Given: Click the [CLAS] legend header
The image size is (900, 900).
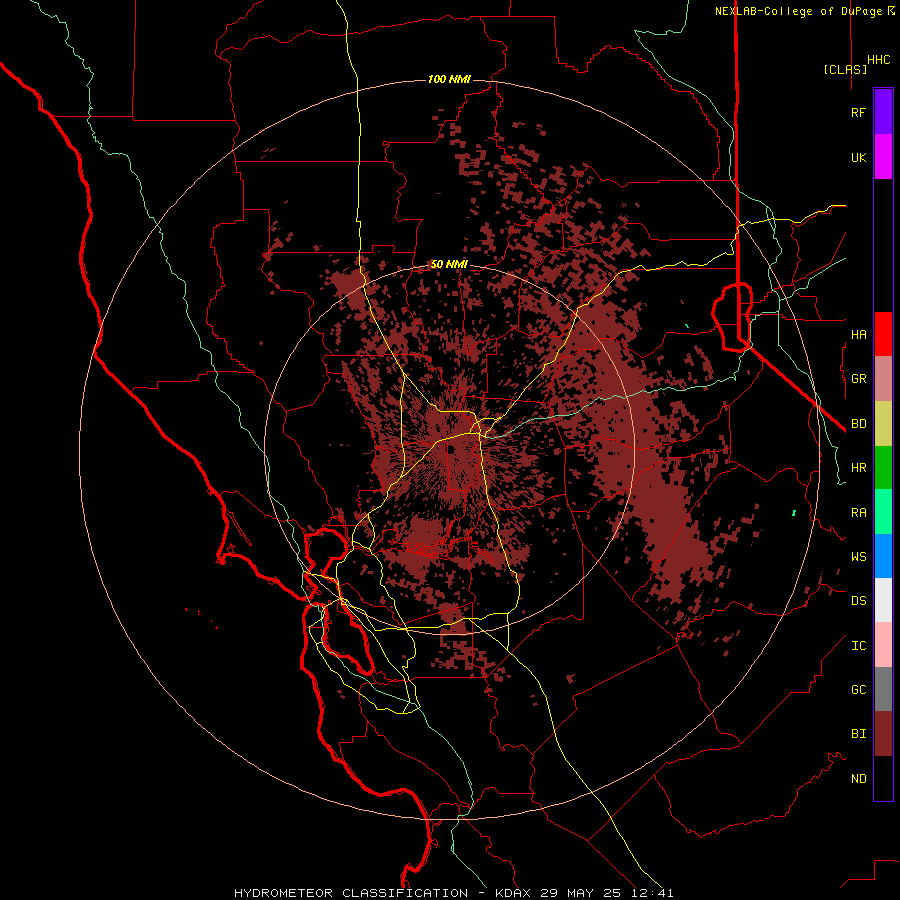Looking at the screenshot, I should coord(845,69).
